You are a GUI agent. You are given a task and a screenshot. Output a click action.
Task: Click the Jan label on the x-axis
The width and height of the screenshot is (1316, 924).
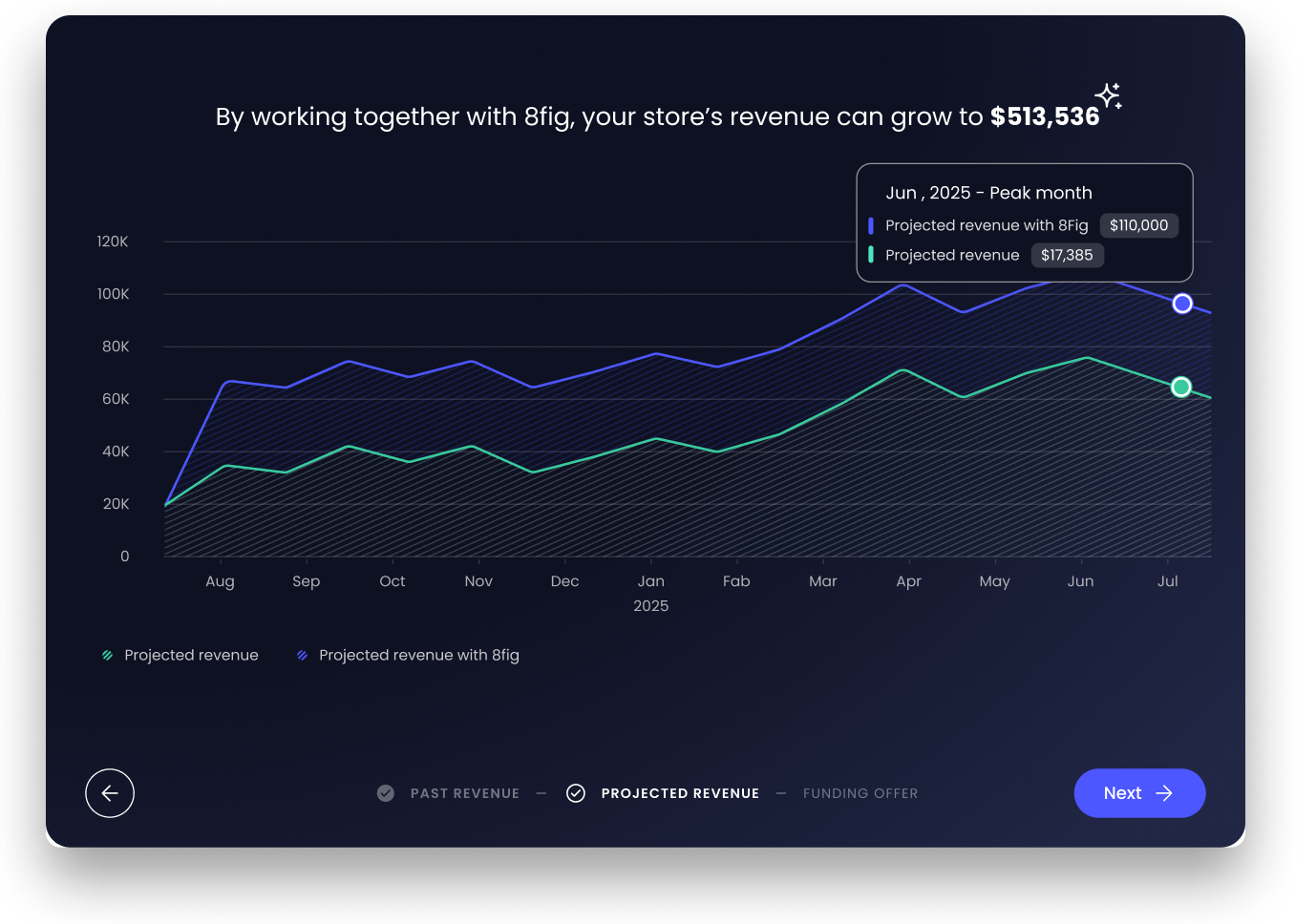click(651, 581)
